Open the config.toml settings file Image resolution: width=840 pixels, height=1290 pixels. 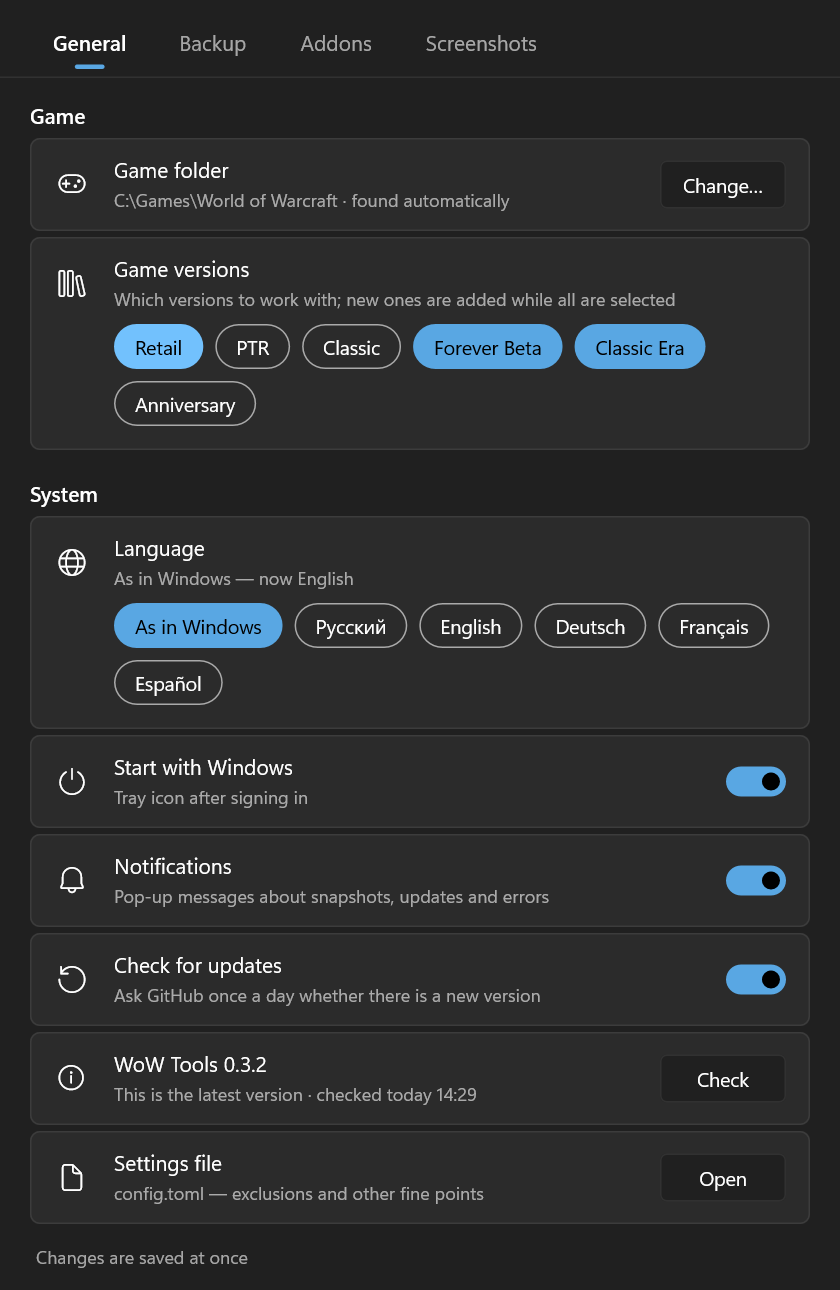723,1178
